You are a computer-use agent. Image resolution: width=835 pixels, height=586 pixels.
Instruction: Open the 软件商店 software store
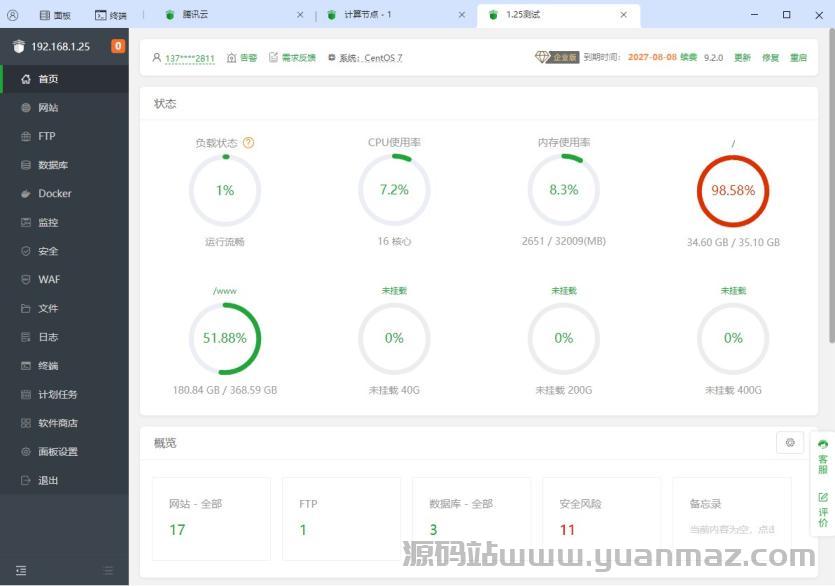[64, 424]
